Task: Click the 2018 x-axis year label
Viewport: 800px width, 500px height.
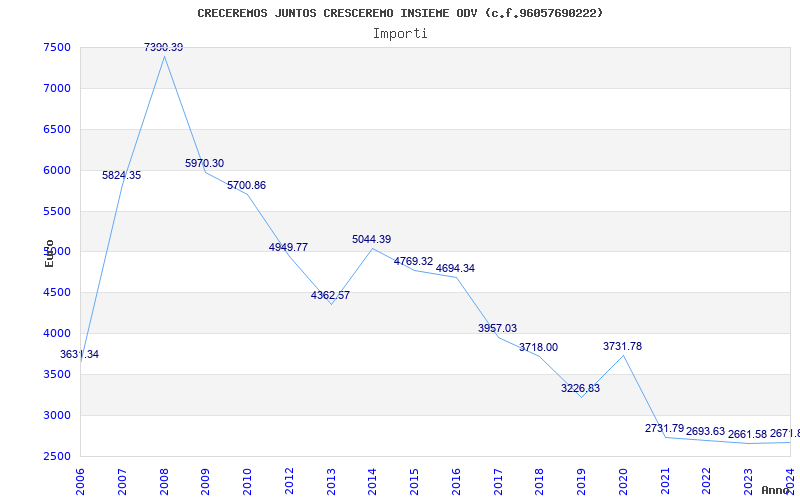Action: [540, 482]
